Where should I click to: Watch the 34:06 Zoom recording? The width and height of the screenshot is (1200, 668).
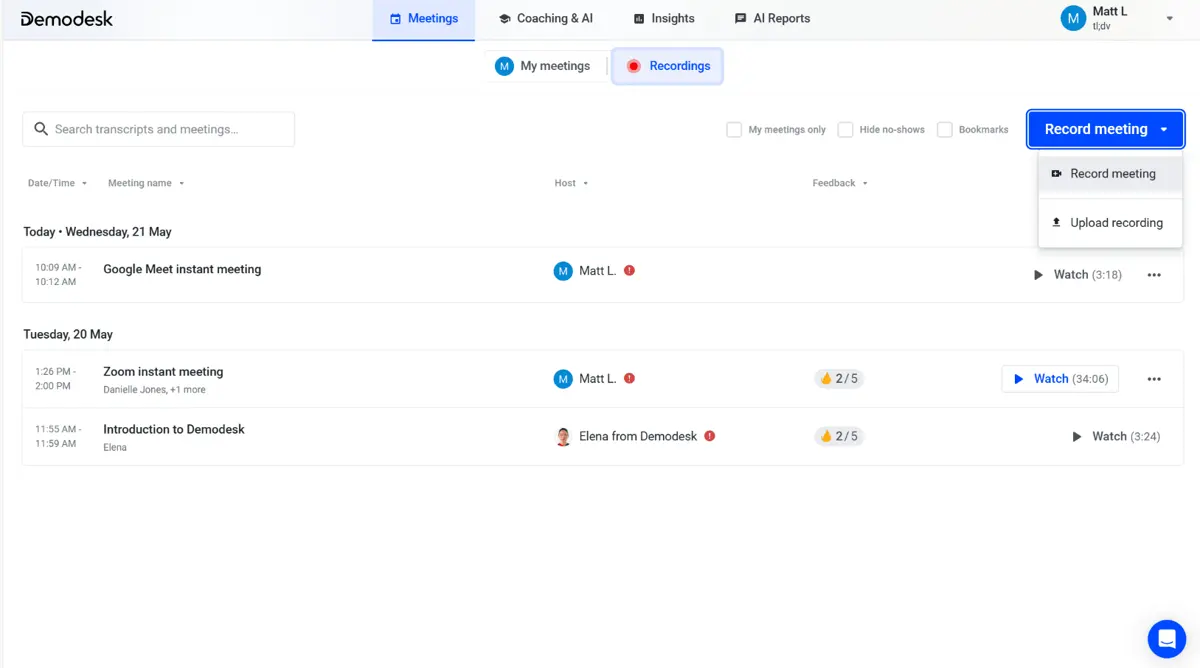pos(1060,379)
